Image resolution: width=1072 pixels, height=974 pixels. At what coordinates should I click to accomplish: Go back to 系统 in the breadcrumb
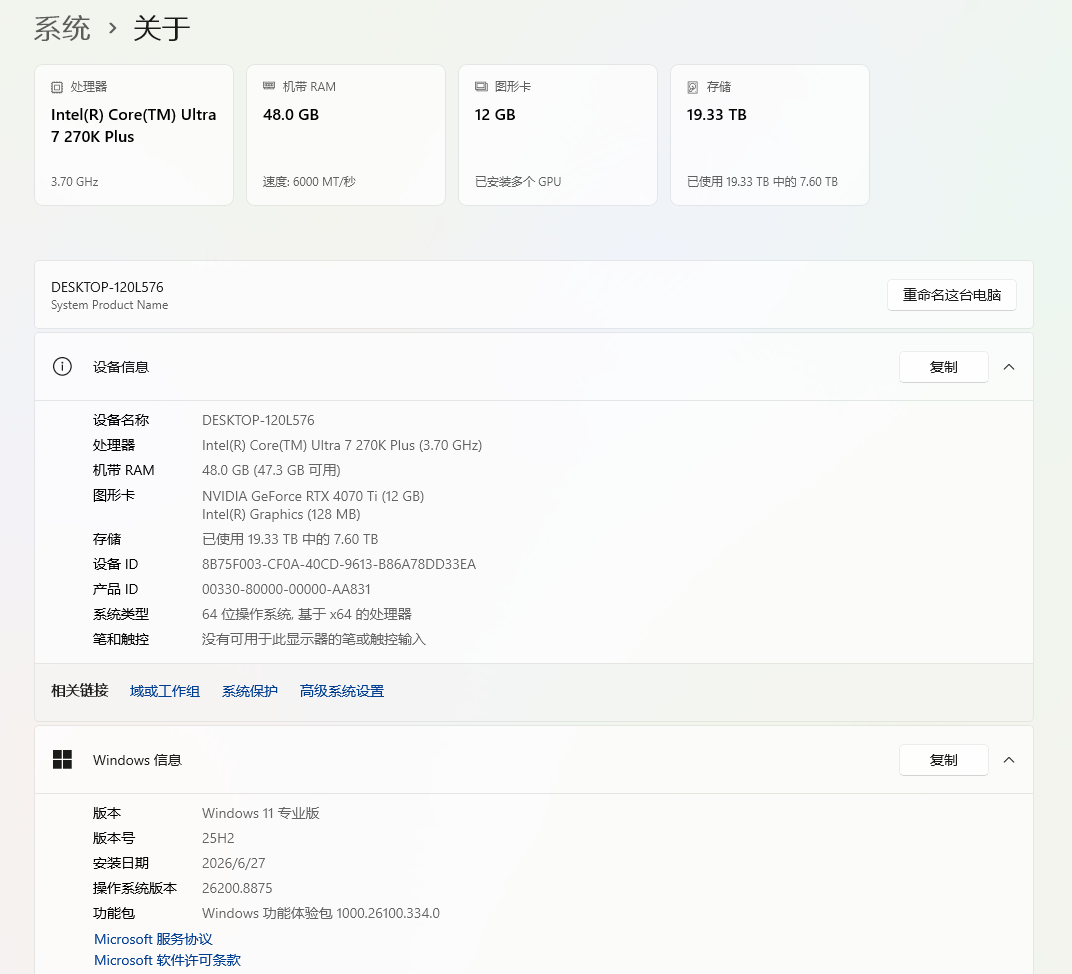pos(62,29)
